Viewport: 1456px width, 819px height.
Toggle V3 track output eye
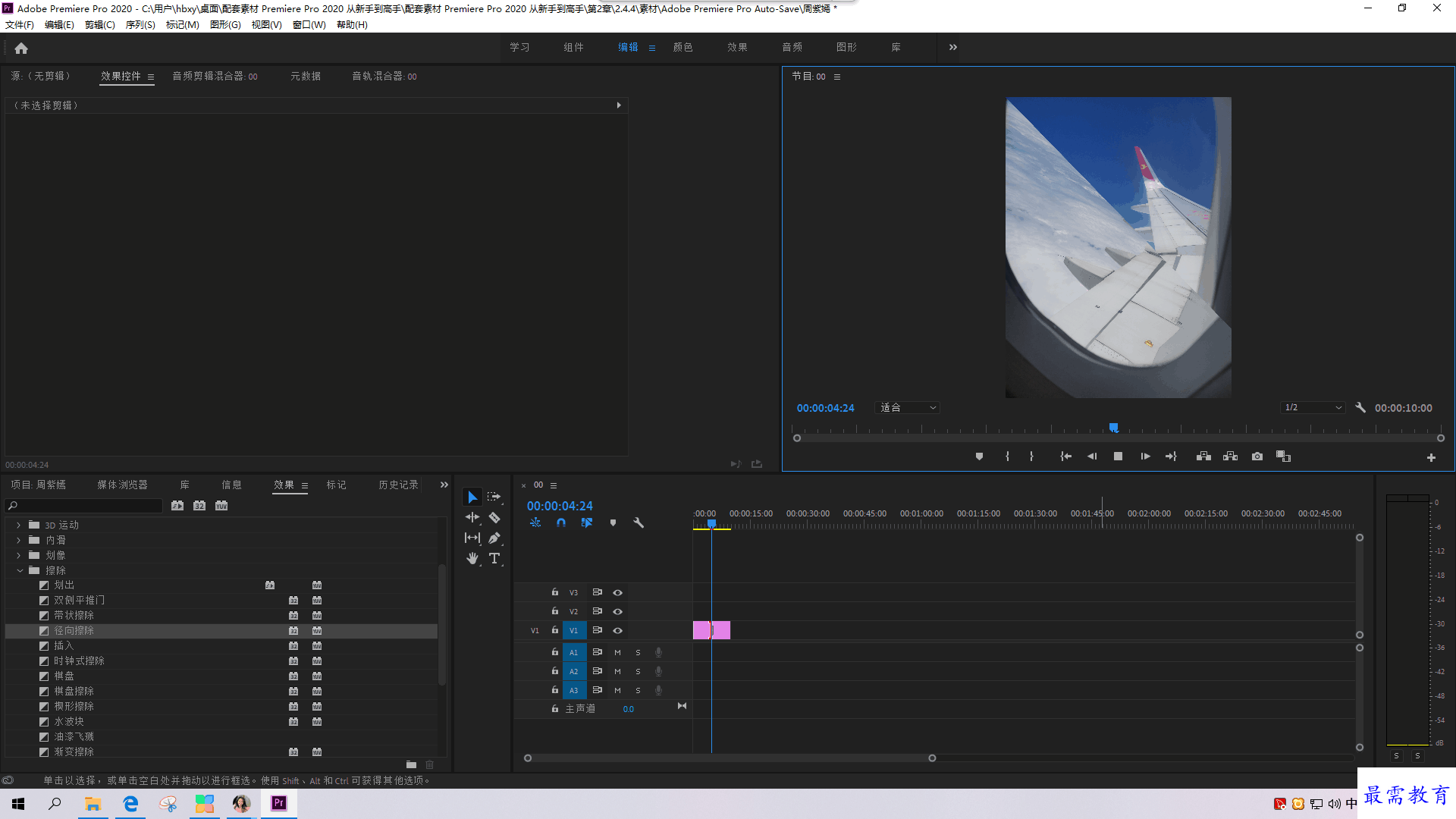(x=617, y=592)
